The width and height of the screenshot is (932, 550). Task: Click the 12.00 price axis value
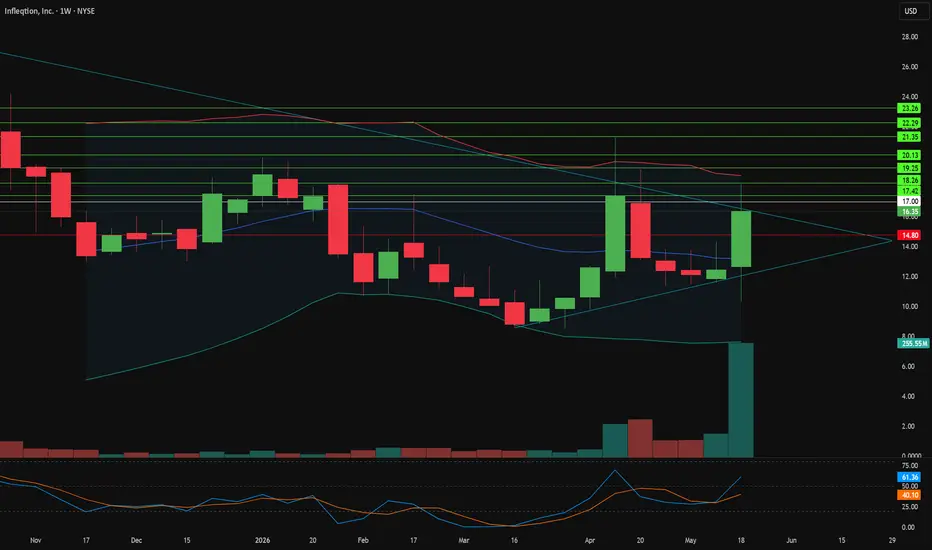(x=909, y=276)
